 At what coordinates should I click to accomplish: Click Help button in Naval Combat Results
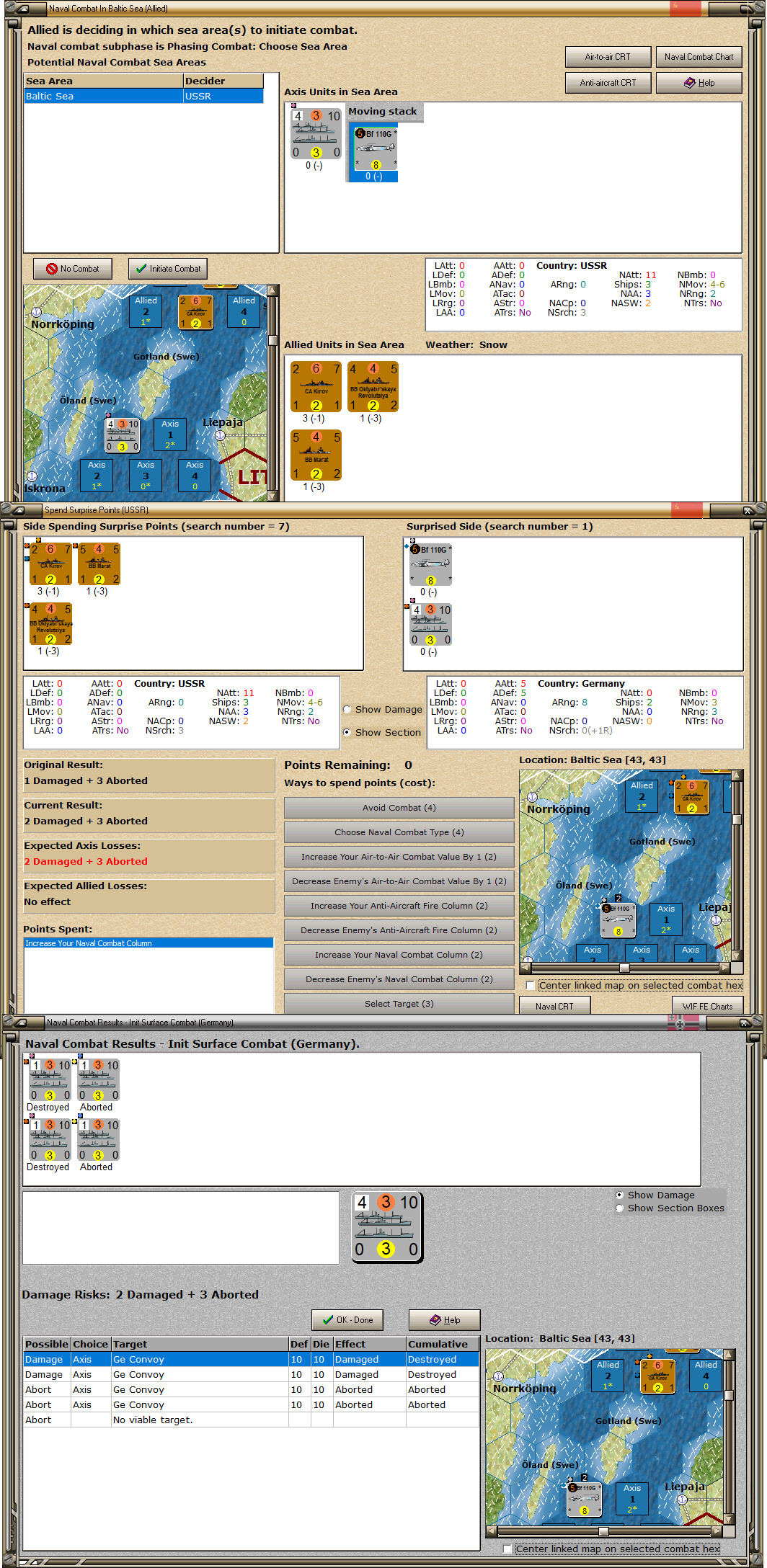tap(444, 1320)
